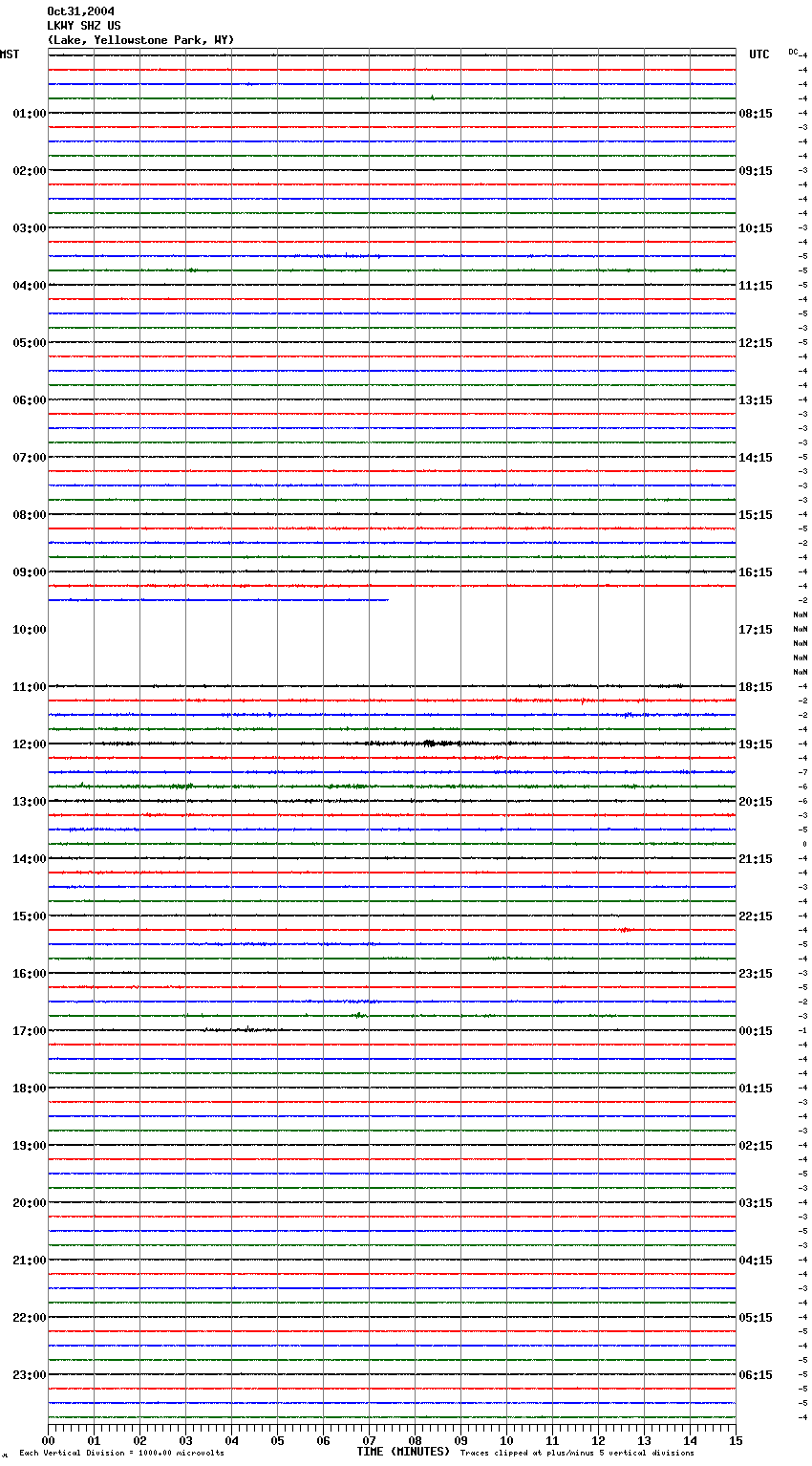Select the 12:00 MST time label
Screen dimensions: 812x1466
click(x=30, y=744)
